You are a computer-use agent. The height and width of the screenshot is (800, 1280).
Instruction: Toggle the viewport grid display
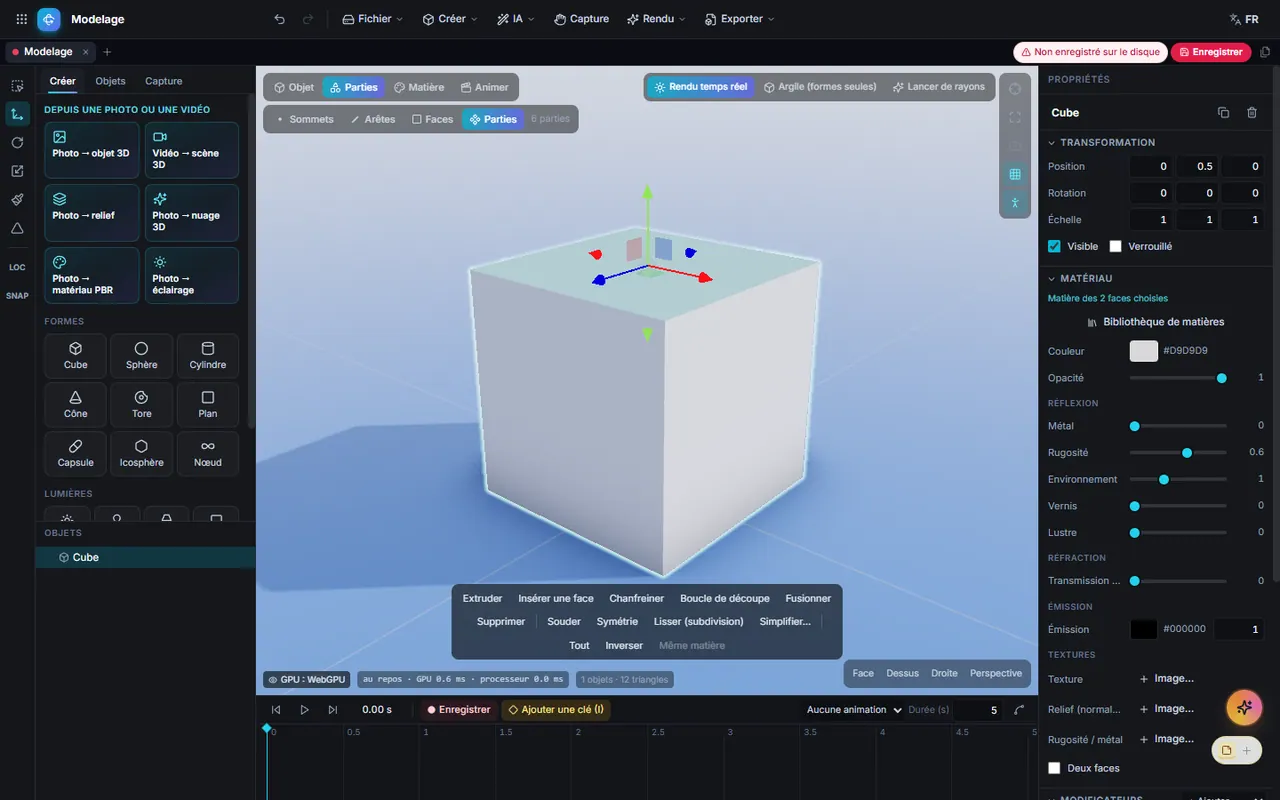[x=1015, y=174]
